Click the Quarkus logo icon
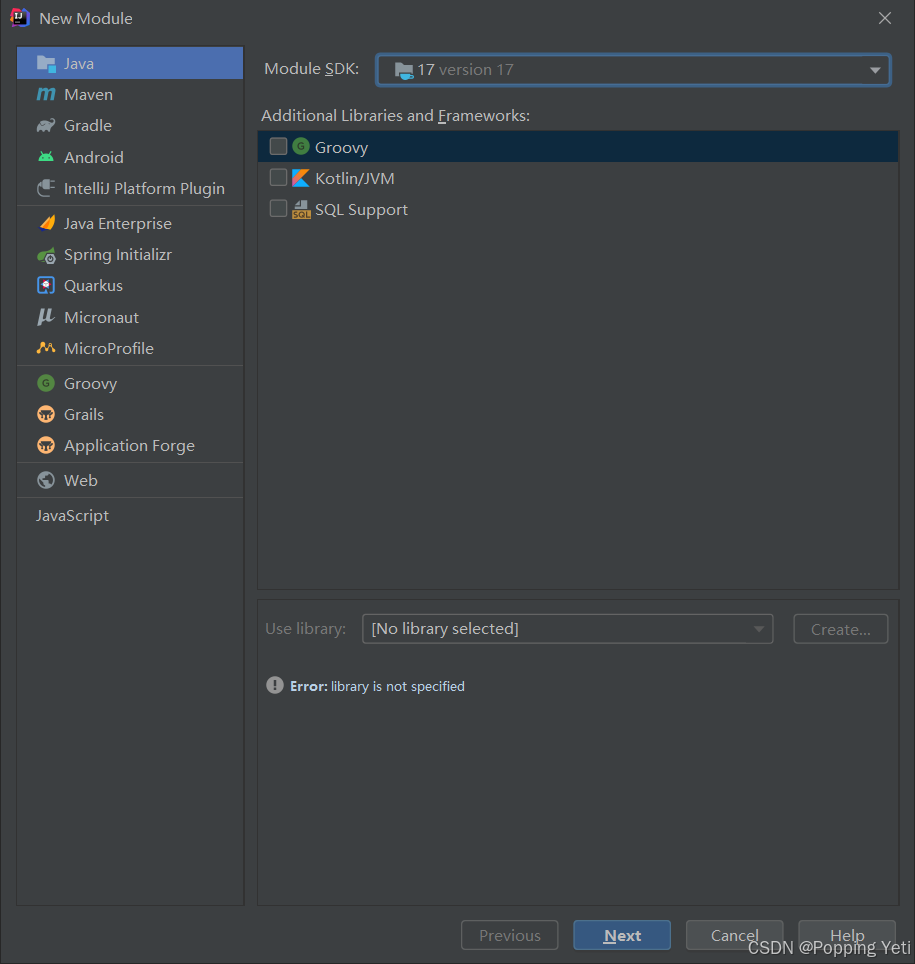Screen dimensions: 915x964 46,285
